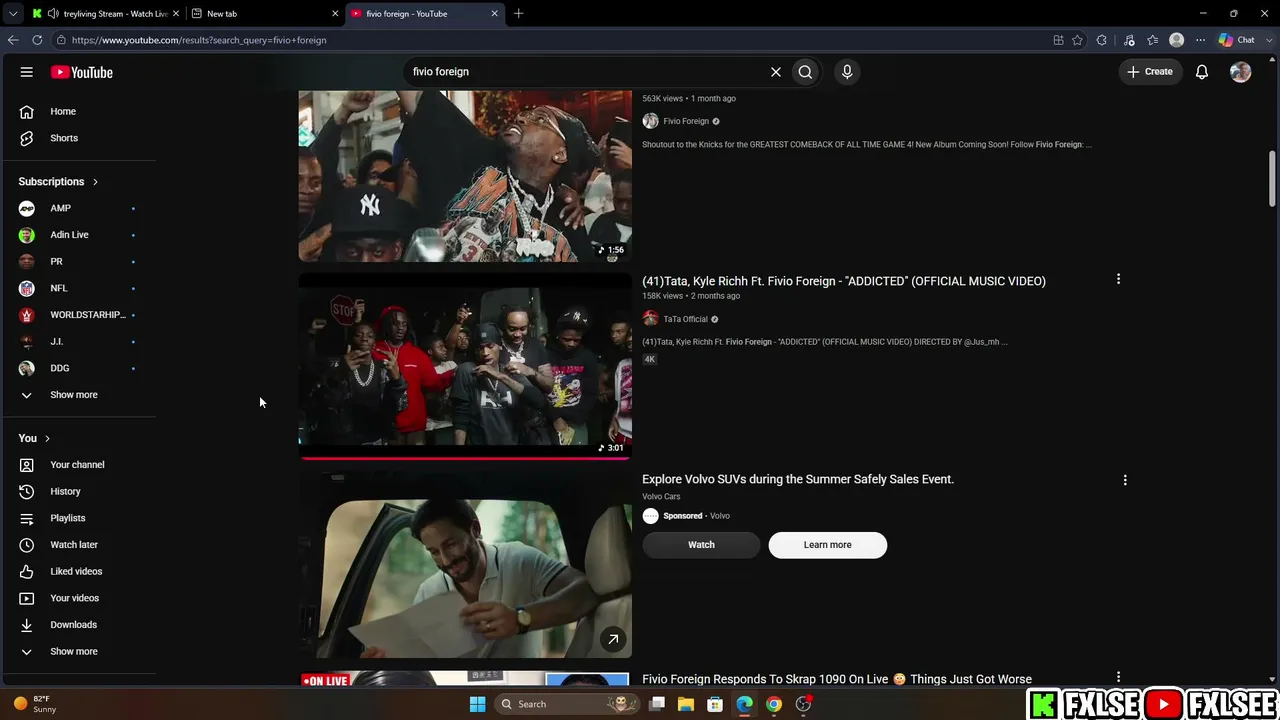This screenshot has height=720, width=1280.
Task: Click the page vertical scrollbar thumb
Action: (1272, 177)
